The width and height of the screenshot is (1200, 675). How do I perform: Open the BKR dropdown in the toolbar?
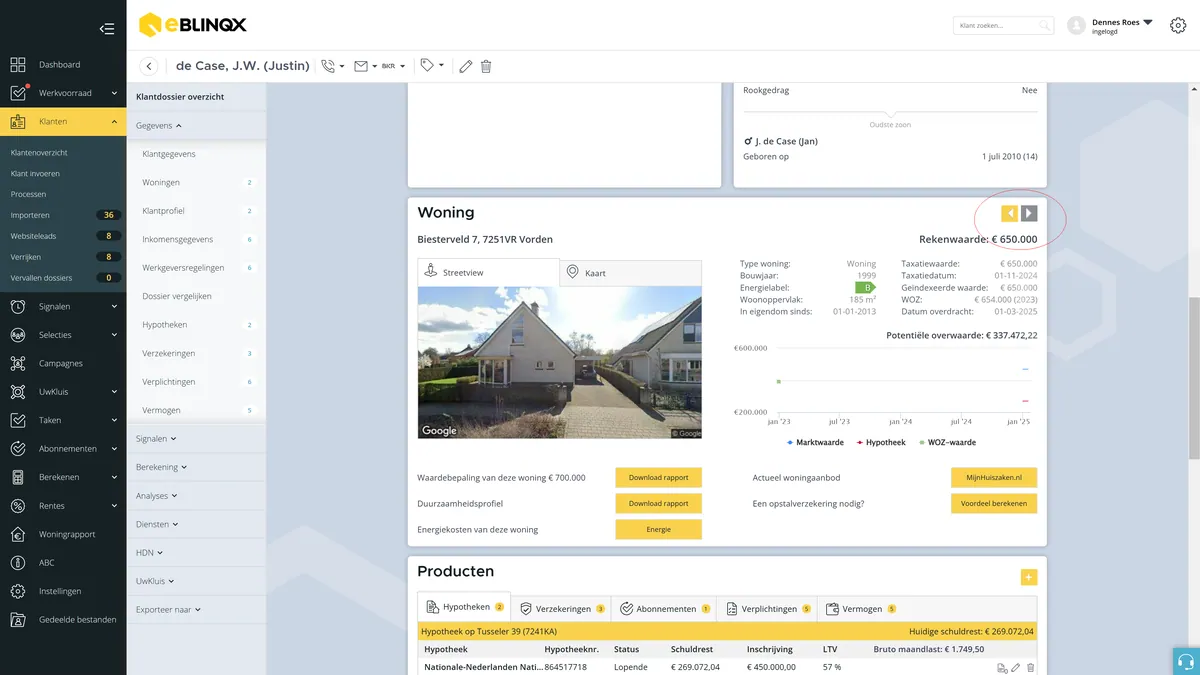tap(394, 66)
